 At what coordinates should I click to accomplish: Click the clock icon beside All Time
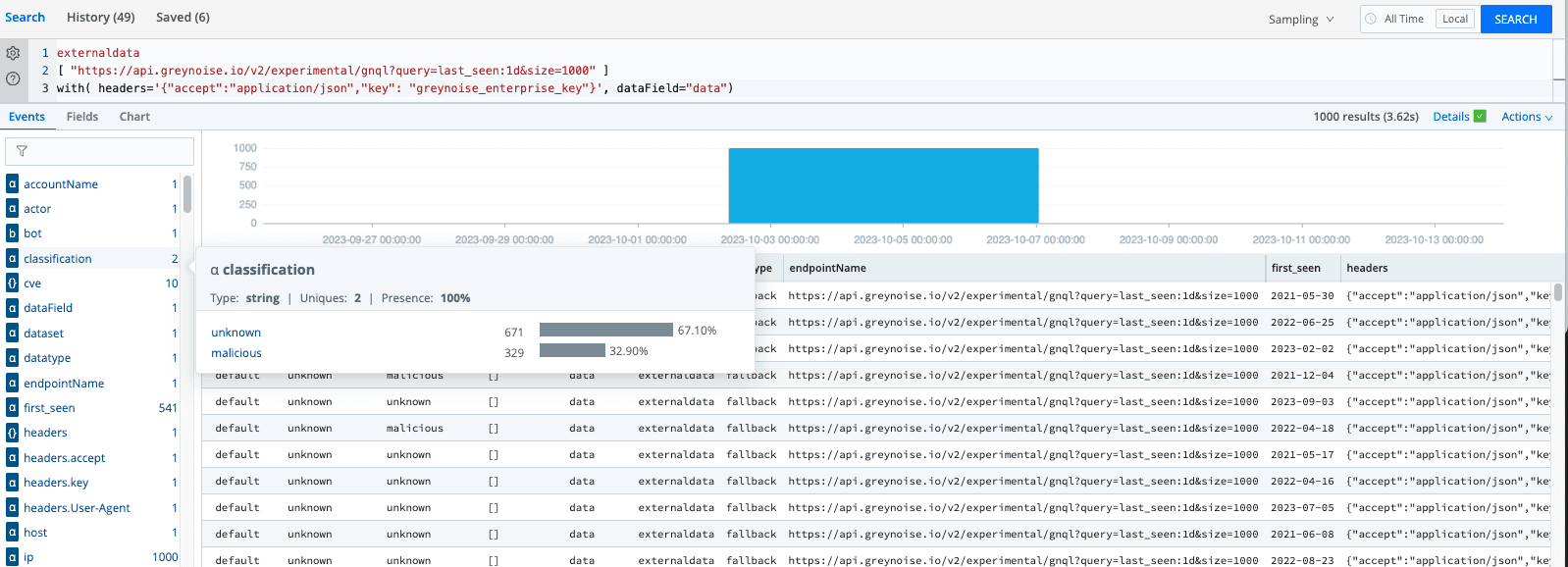tap(1371, 19)
